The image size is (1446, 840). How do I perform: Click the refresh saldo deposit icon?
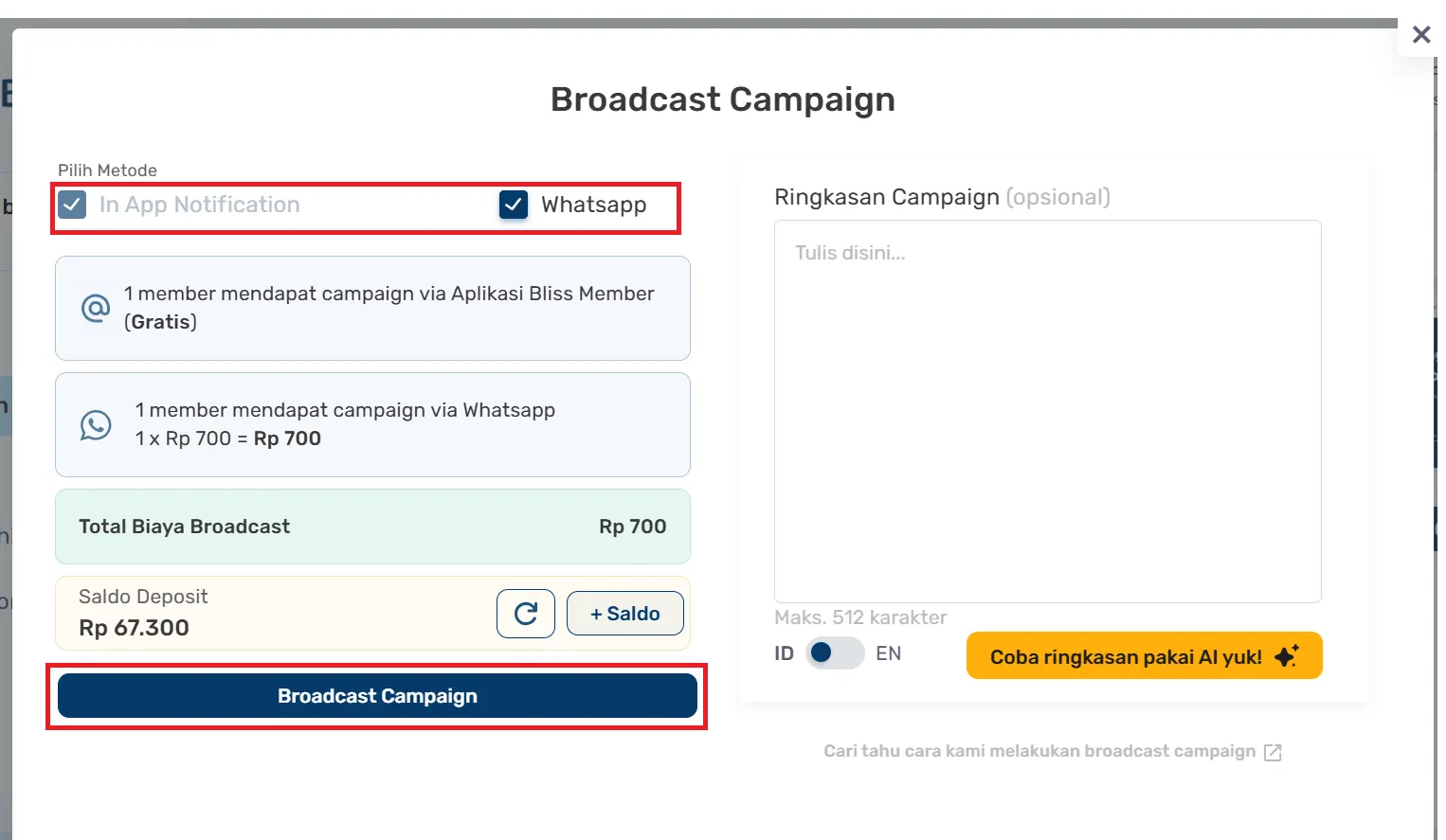click(525, 615)
